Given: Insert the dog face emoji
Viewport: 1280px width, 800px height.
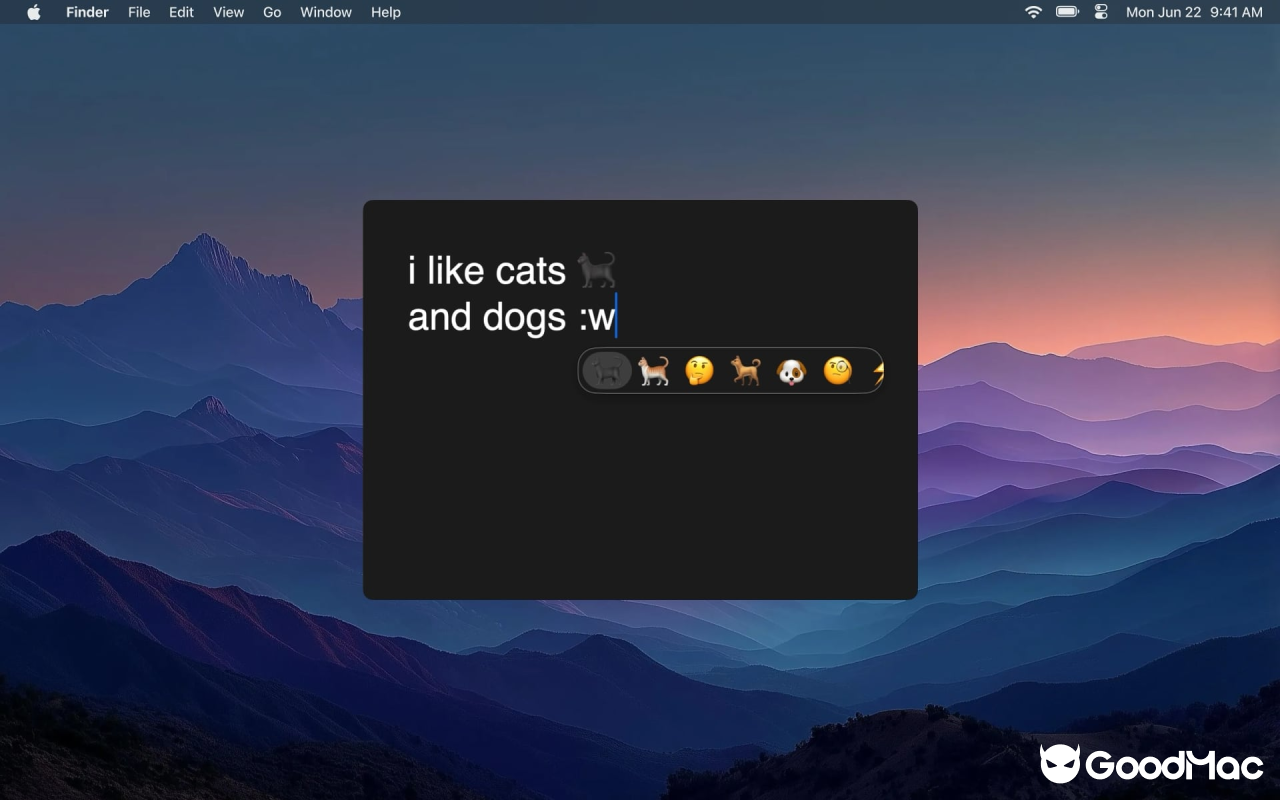Looking at the screenshot, I should click(791, 371).
